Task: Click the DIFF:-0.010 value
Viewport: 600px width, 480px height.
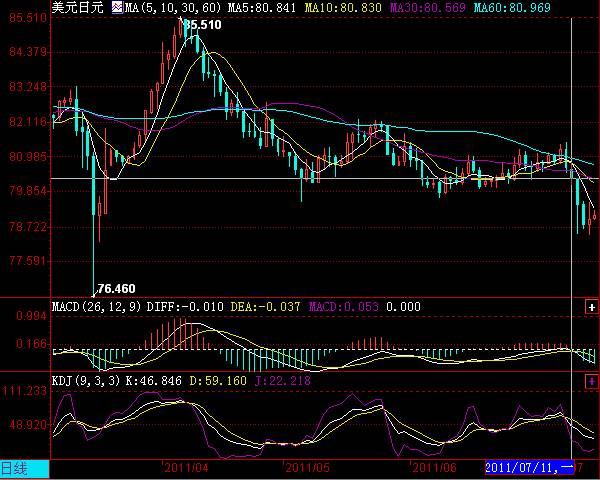Action: point(185,307)
